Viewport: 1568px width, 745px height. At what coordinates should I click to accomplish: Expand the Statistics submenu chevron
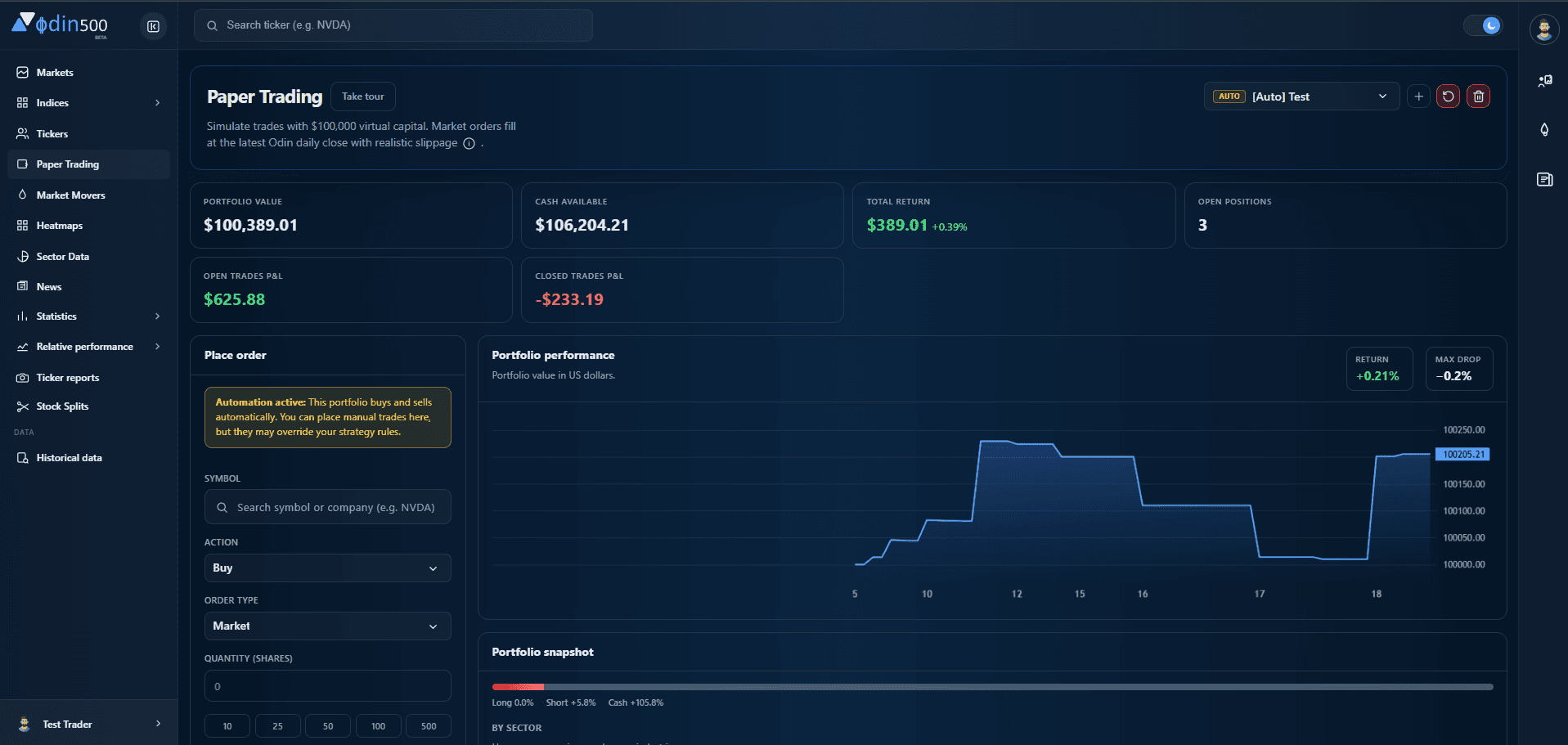pos(158,316)
